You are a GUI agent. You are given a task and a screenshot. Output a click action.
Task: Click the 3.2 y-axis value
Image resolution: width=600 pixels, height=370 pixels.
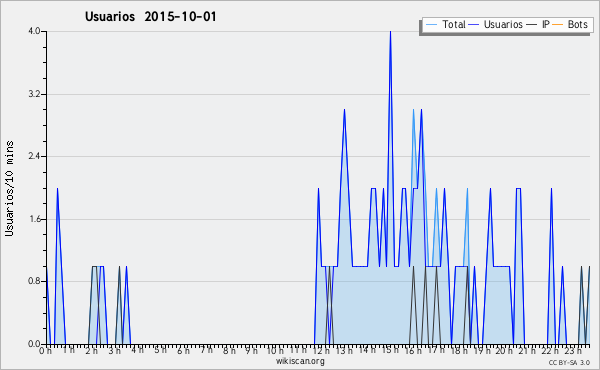34,94
